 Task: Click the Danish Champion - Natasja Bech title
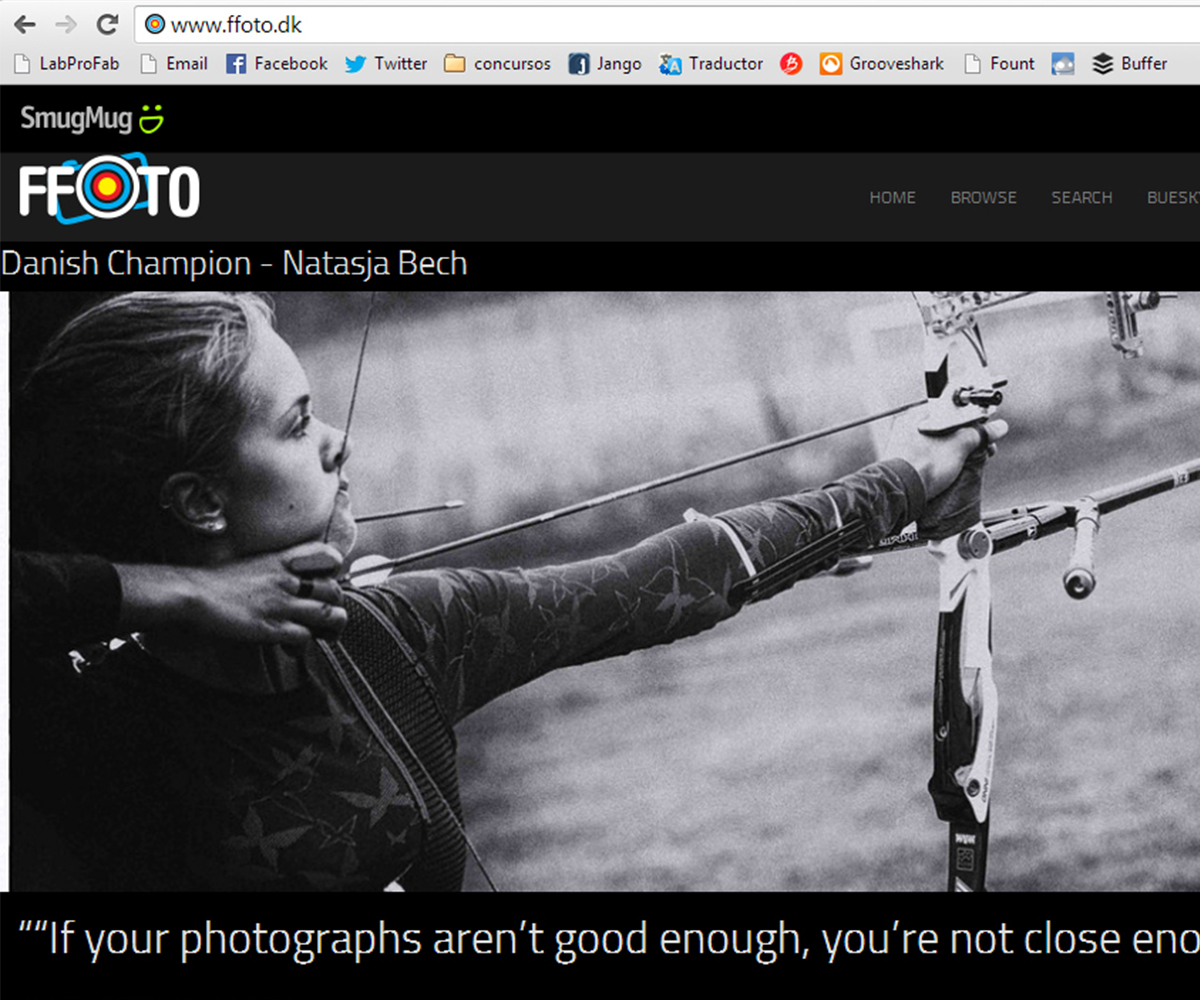tap(234, 264)
